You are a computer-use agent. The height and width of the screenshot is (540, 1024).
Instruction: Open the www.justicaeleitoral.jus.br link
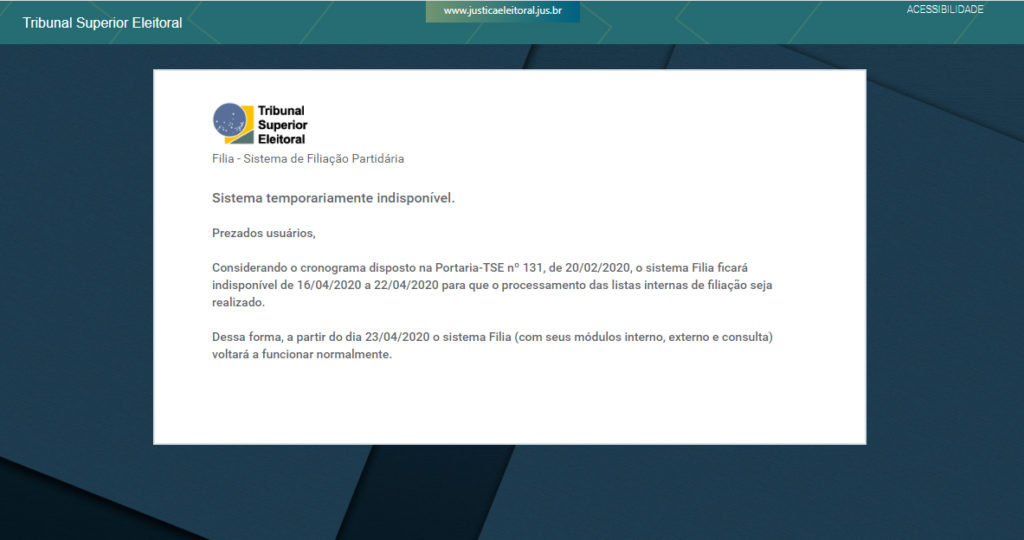(502, 11)
